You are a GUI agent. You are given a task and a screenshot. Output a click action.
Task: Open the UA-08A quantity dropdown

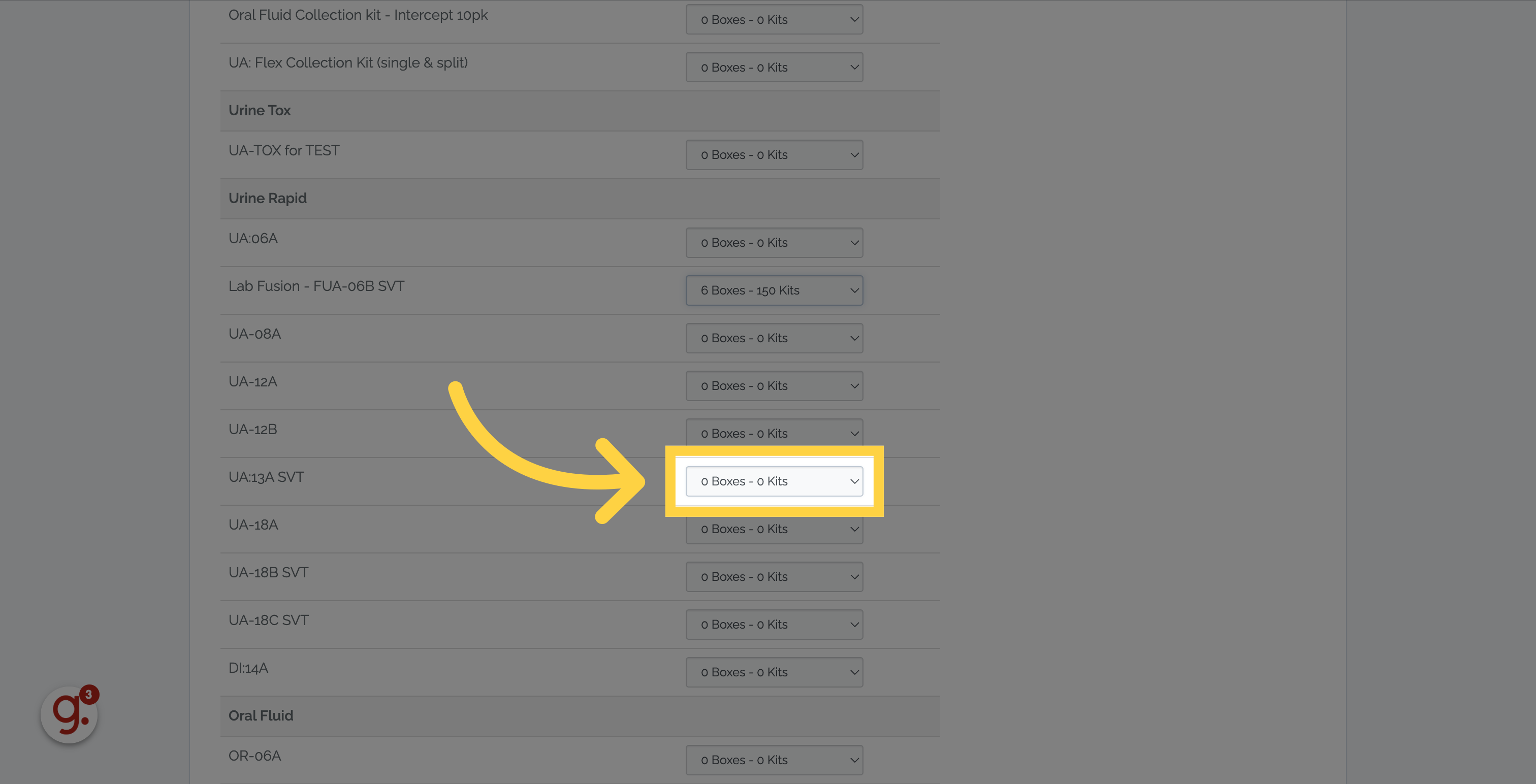(x=774, y=338)
